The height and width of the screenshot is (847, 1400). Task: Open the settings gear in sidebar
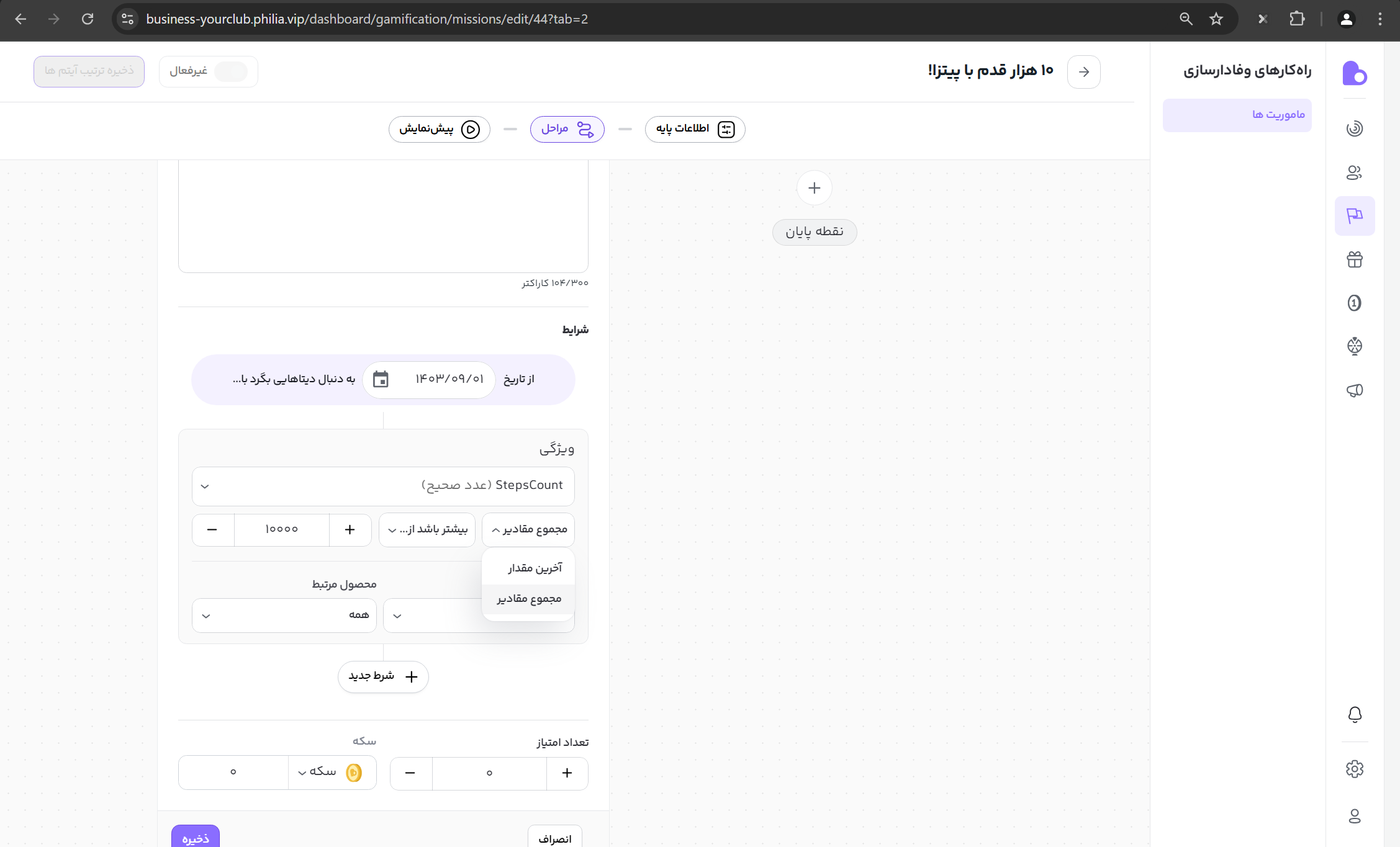point(1354,769)
